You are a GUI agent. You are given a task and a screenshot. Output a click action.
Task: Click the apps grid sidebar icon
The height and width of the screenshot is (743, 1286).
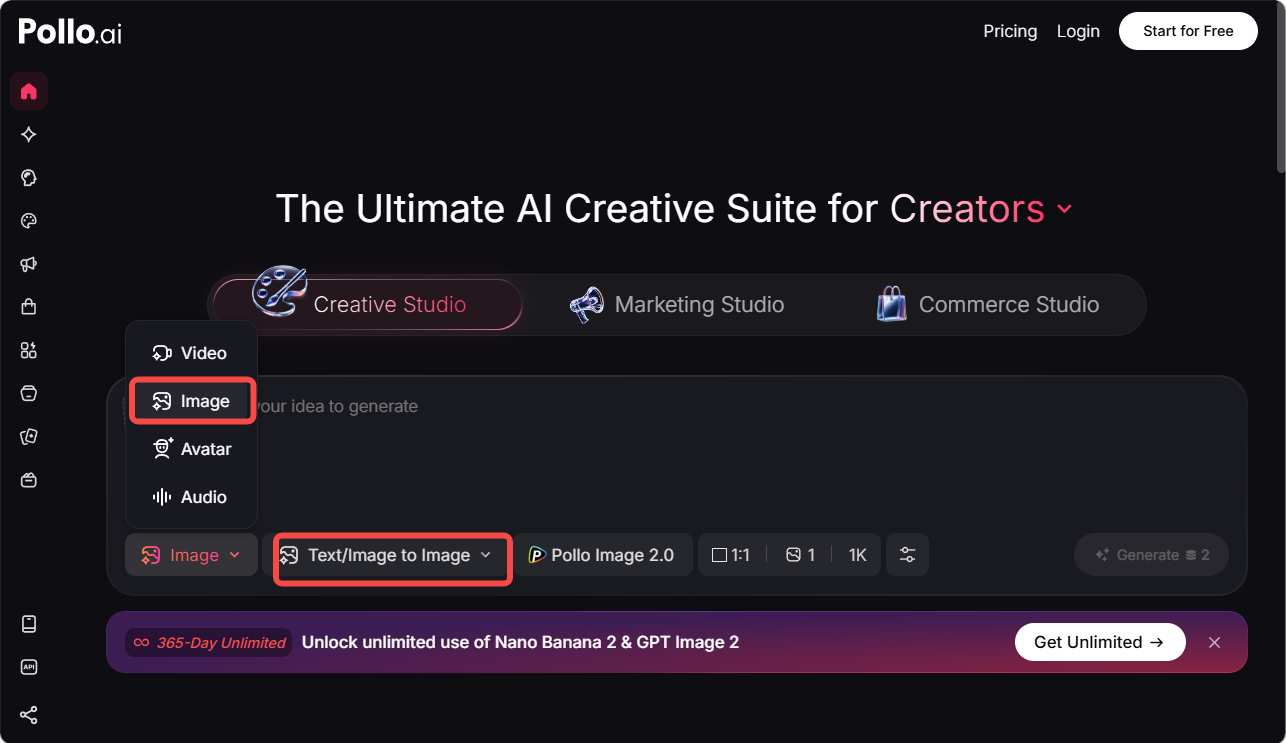click(x=29, y=350)
